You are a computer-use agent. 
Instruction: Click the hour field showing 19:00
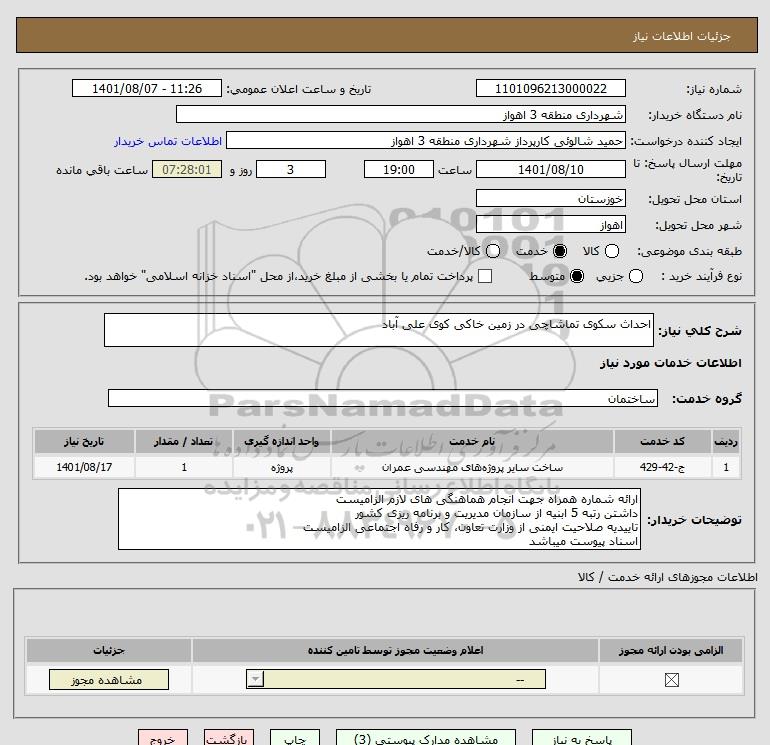[399, 169]
